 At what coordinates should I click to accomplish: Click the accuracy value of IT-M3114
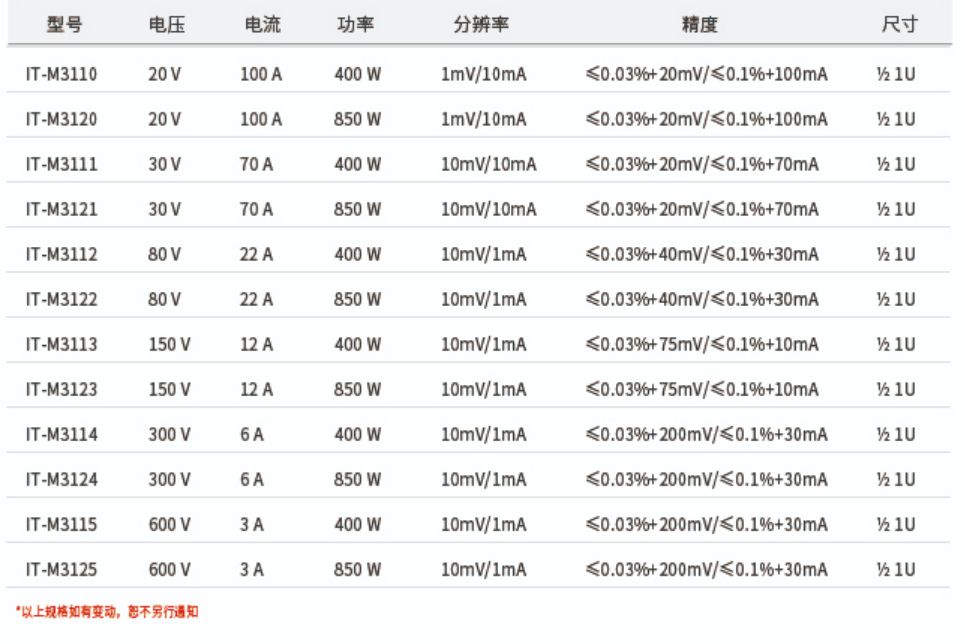(x=707, y=435)
